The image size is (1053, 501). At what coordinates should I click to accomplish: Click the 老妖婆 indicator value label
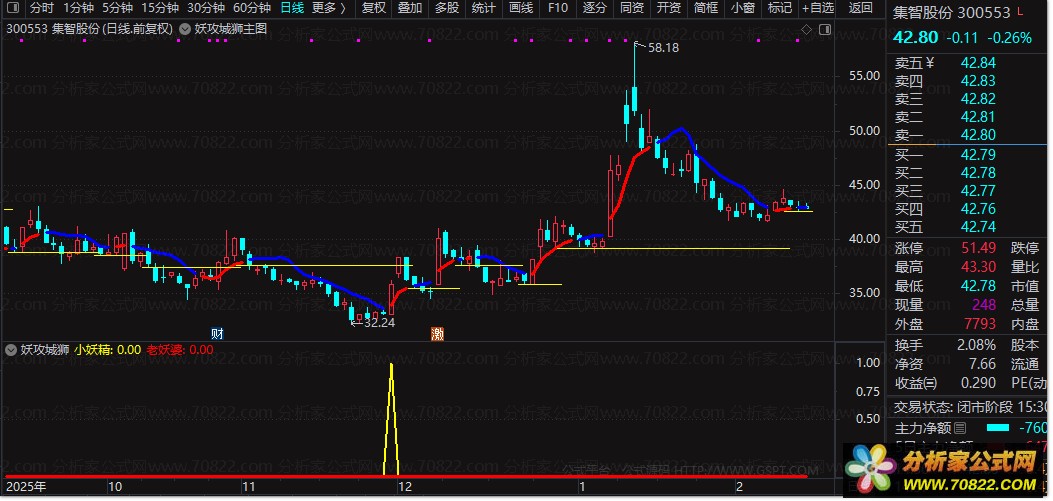pyautogui.click(x=180, y=349)
